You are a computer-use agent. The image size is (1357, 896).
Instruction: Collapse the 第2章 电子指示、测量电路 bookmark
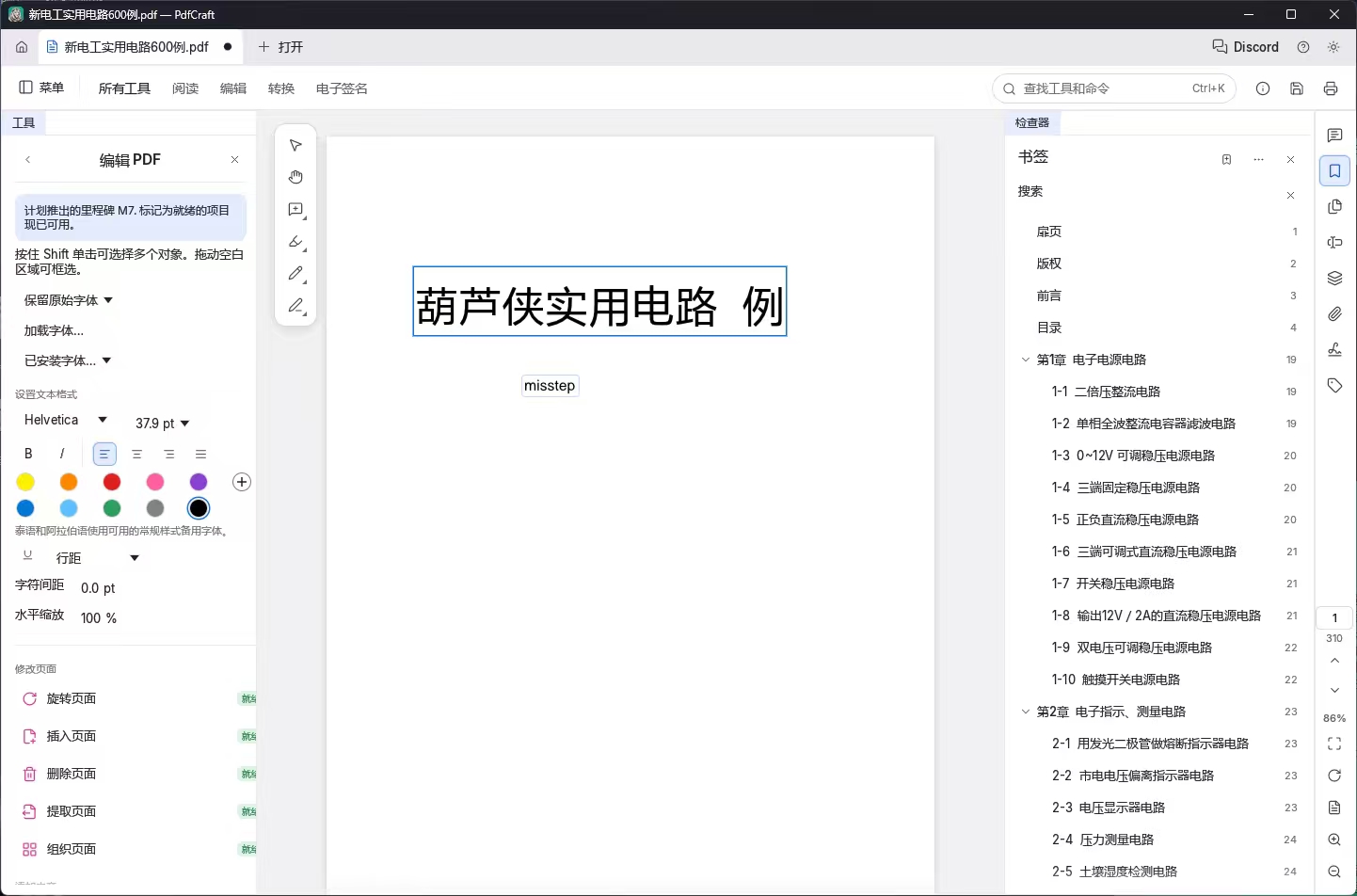click(x=1026, y=712)
